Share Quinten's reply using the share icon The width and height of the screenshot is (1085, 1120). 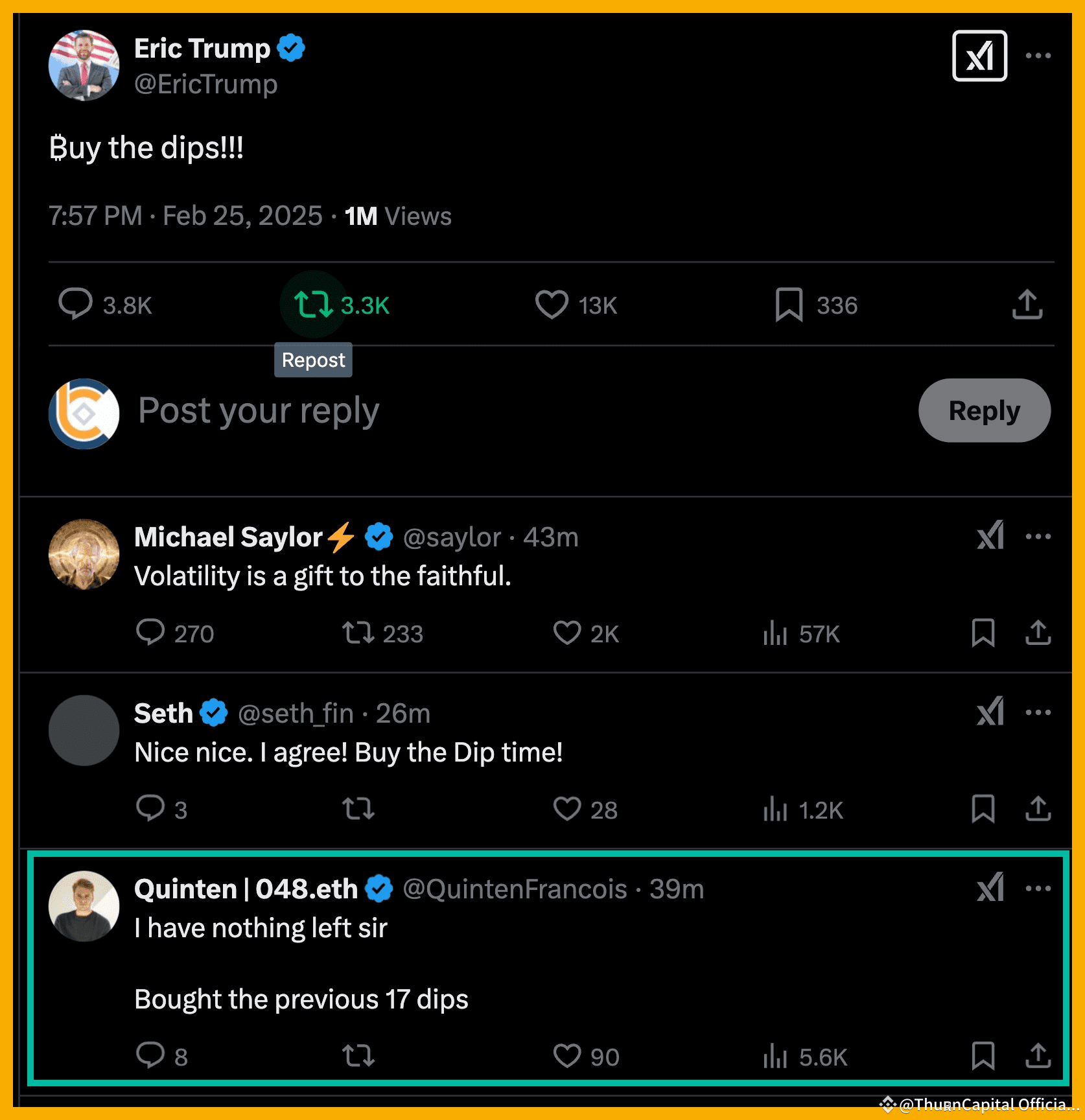[x=1038, y=1056]
